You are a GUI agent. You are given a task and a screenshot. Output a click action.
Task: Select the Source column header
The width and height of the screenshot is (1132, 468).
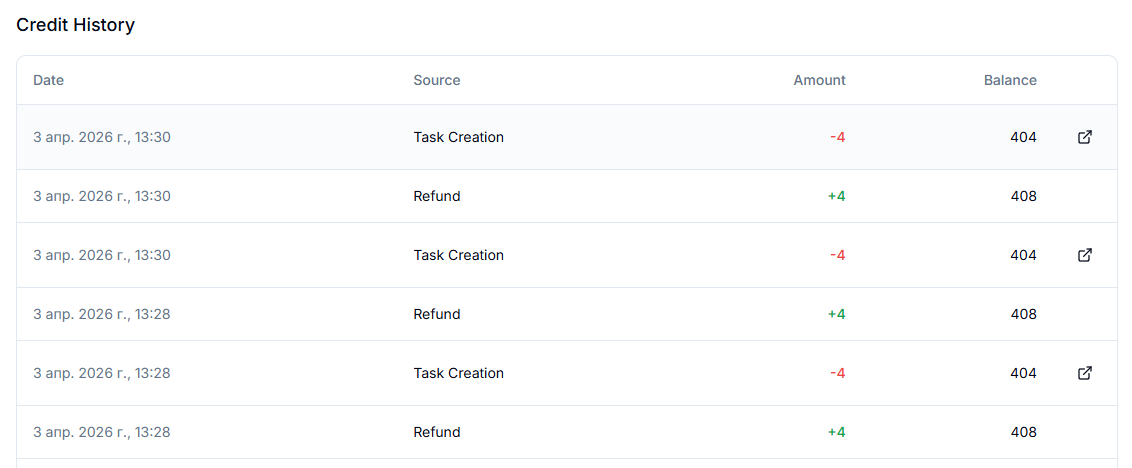pyautogui.click(x=437, y=80)
